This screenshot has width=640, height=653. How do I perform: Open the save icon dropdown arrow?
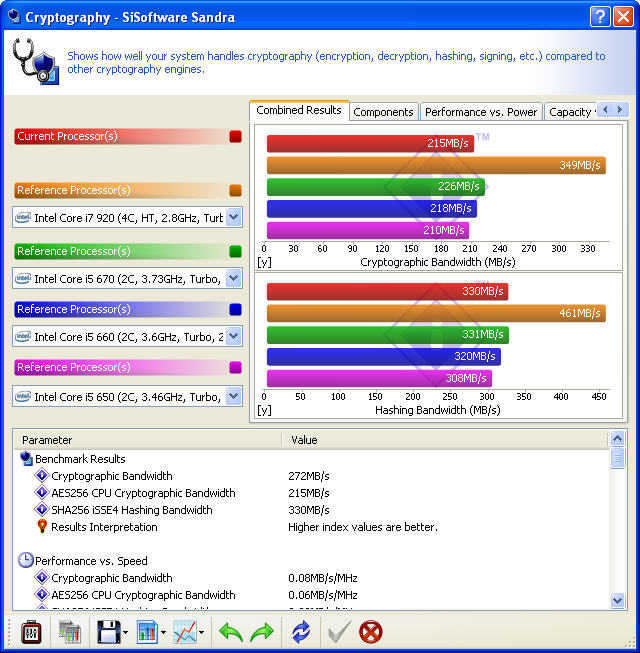coord(125,633)
